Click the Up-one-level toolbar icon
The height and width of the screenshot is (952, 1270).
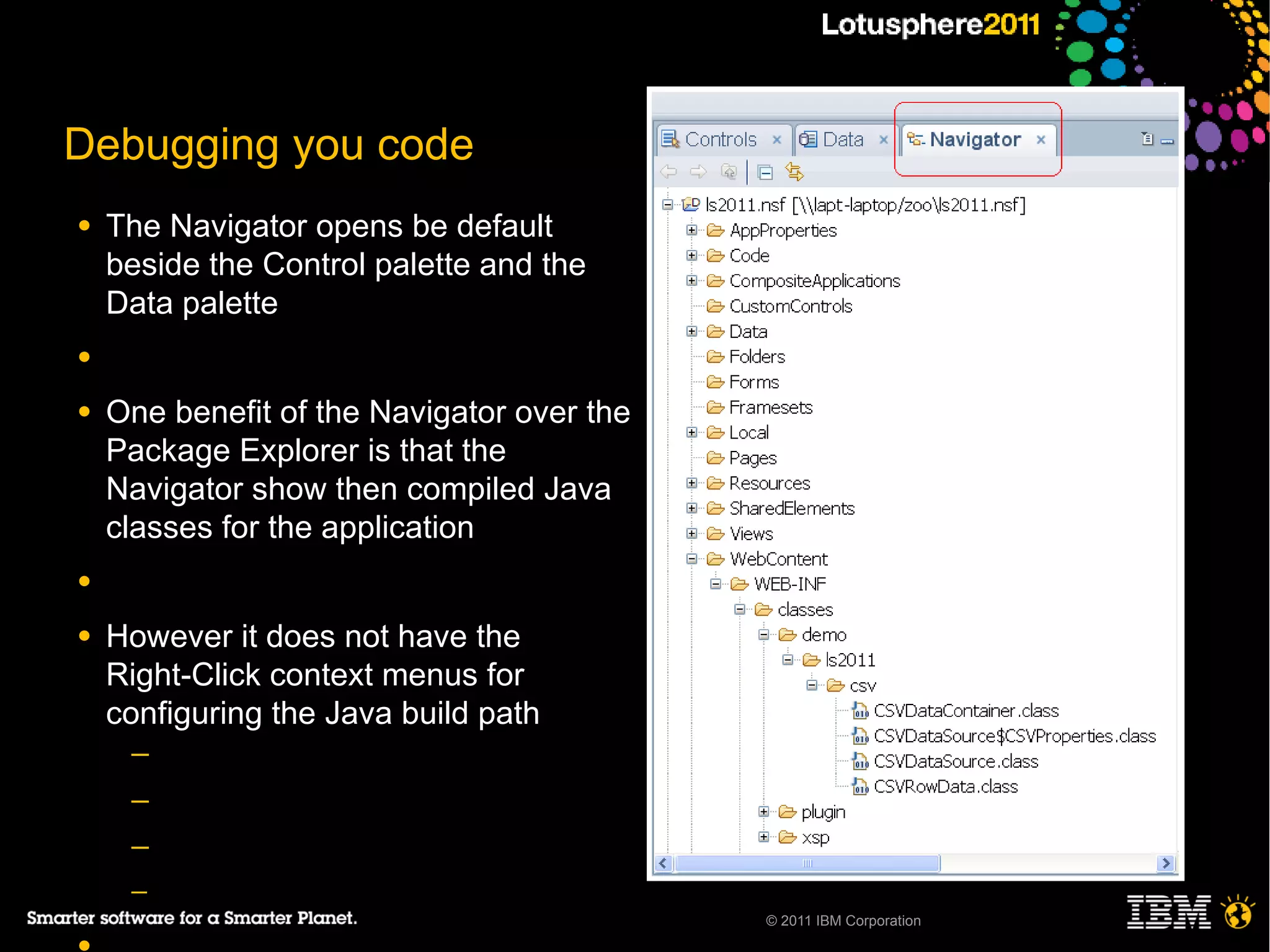tap(729, 172)
